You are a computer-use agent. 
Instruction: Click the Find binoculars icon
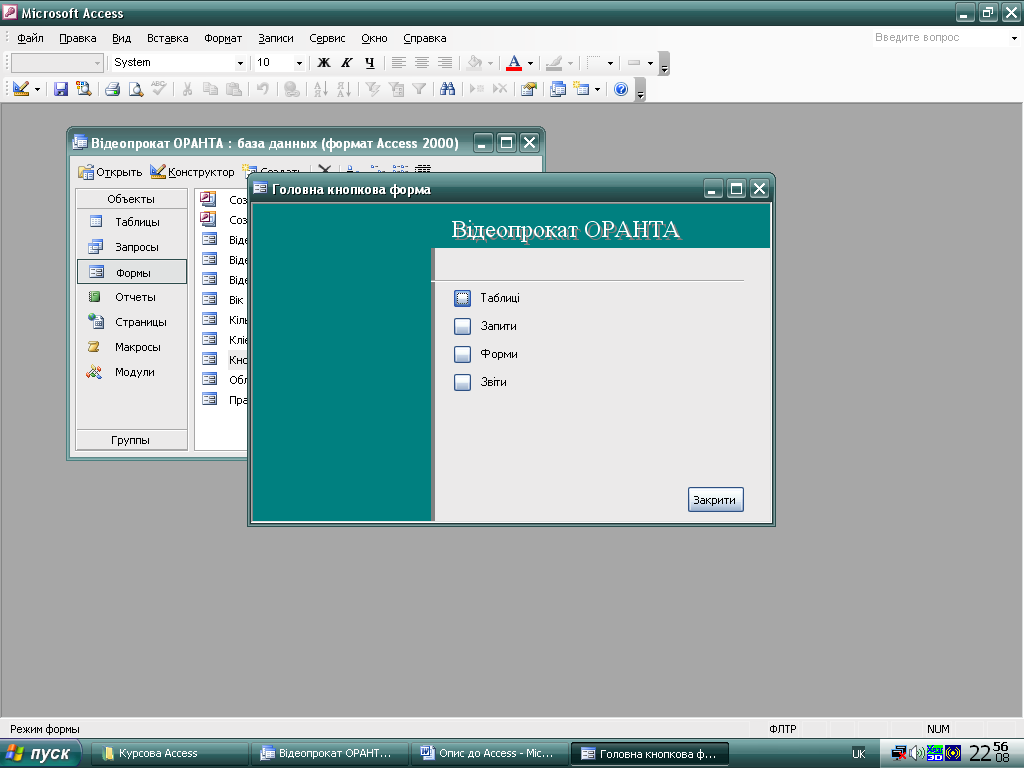point(447,89)
